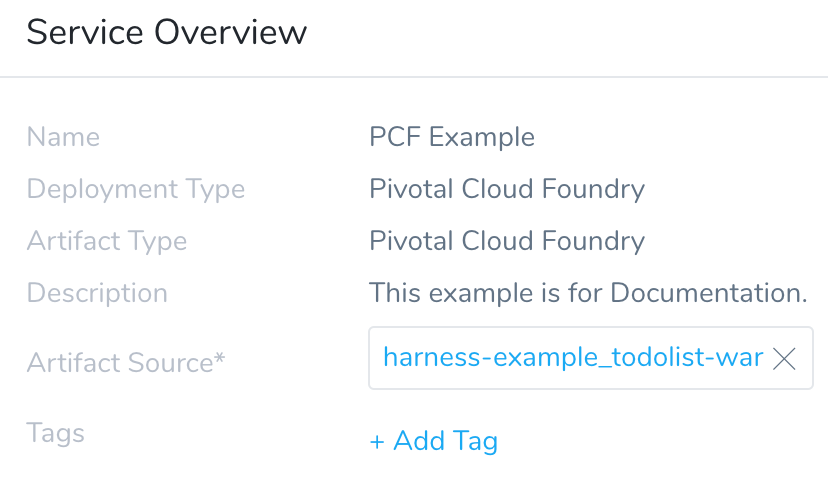Click the Description label
Screen dimensions: 828x484
[x=97, y=293]
